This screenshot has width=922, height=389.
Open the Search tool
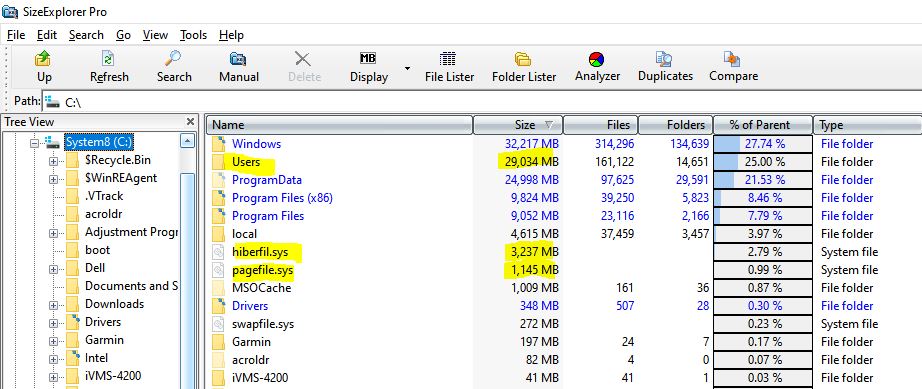pos(174,66)
